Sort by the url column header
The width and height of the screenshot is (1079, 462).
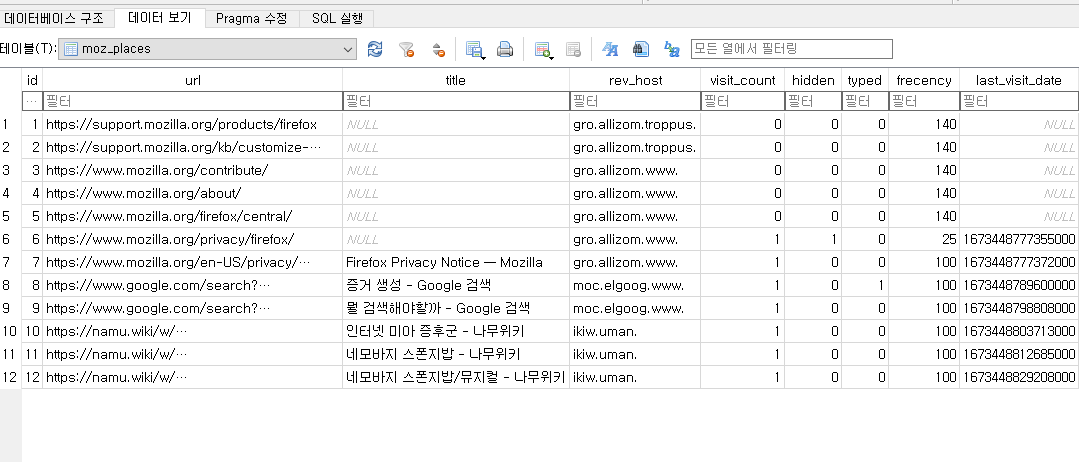pos(193,80)
